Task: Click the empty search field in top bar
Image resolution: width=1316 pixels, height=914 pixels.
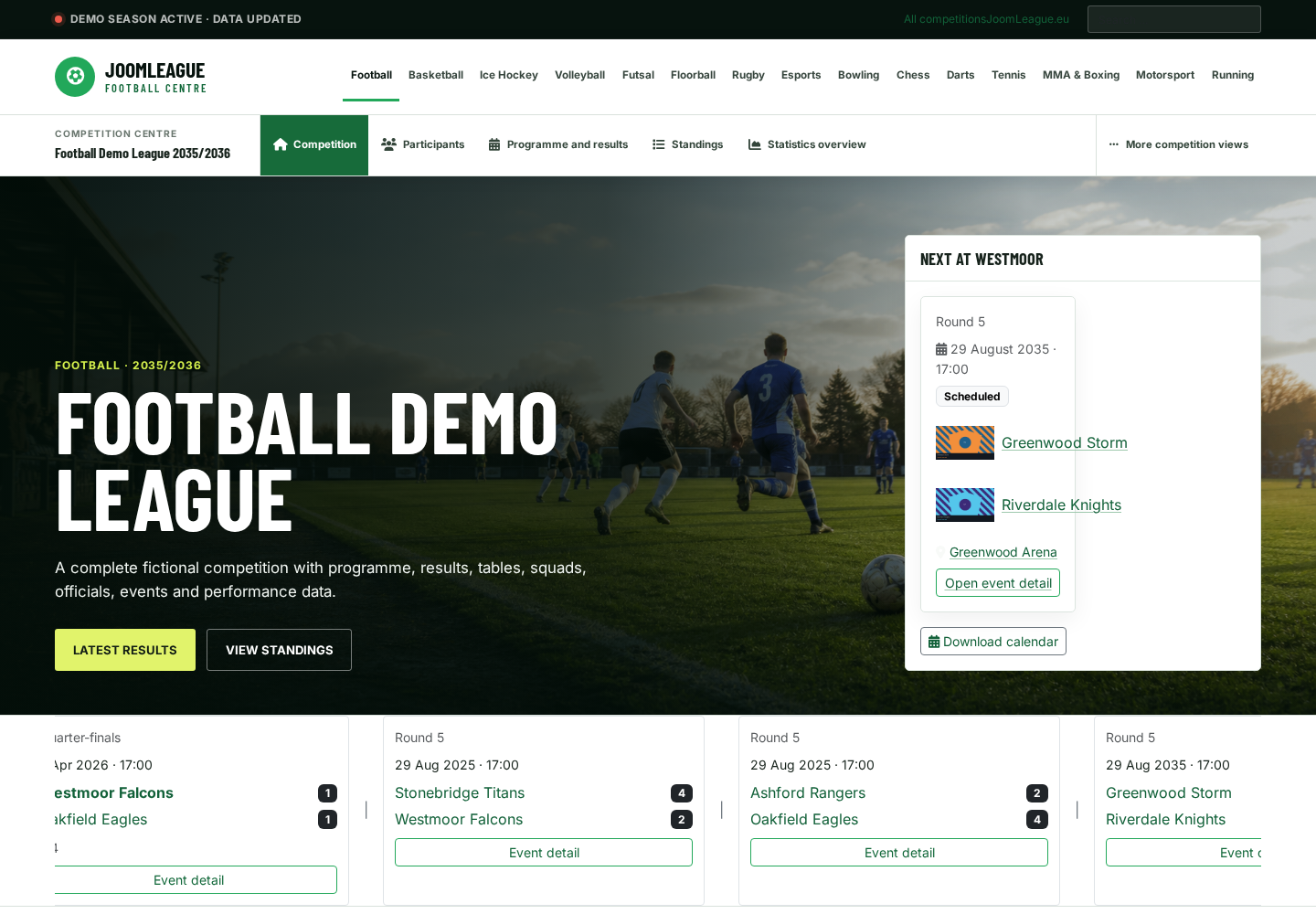Action: pos(1174,19)
